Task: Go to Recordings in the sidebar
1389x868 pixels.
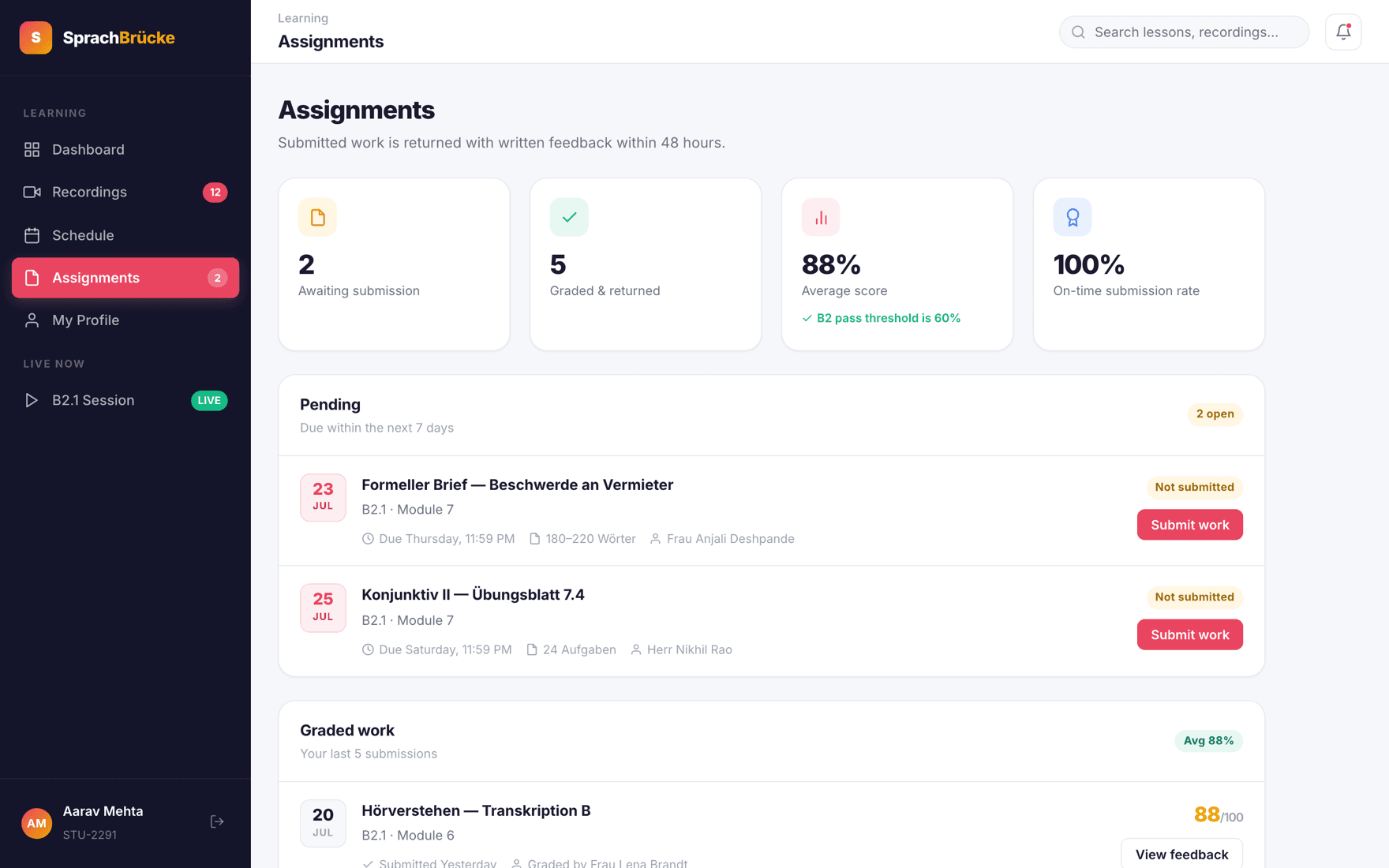Action: pos(125,193)
